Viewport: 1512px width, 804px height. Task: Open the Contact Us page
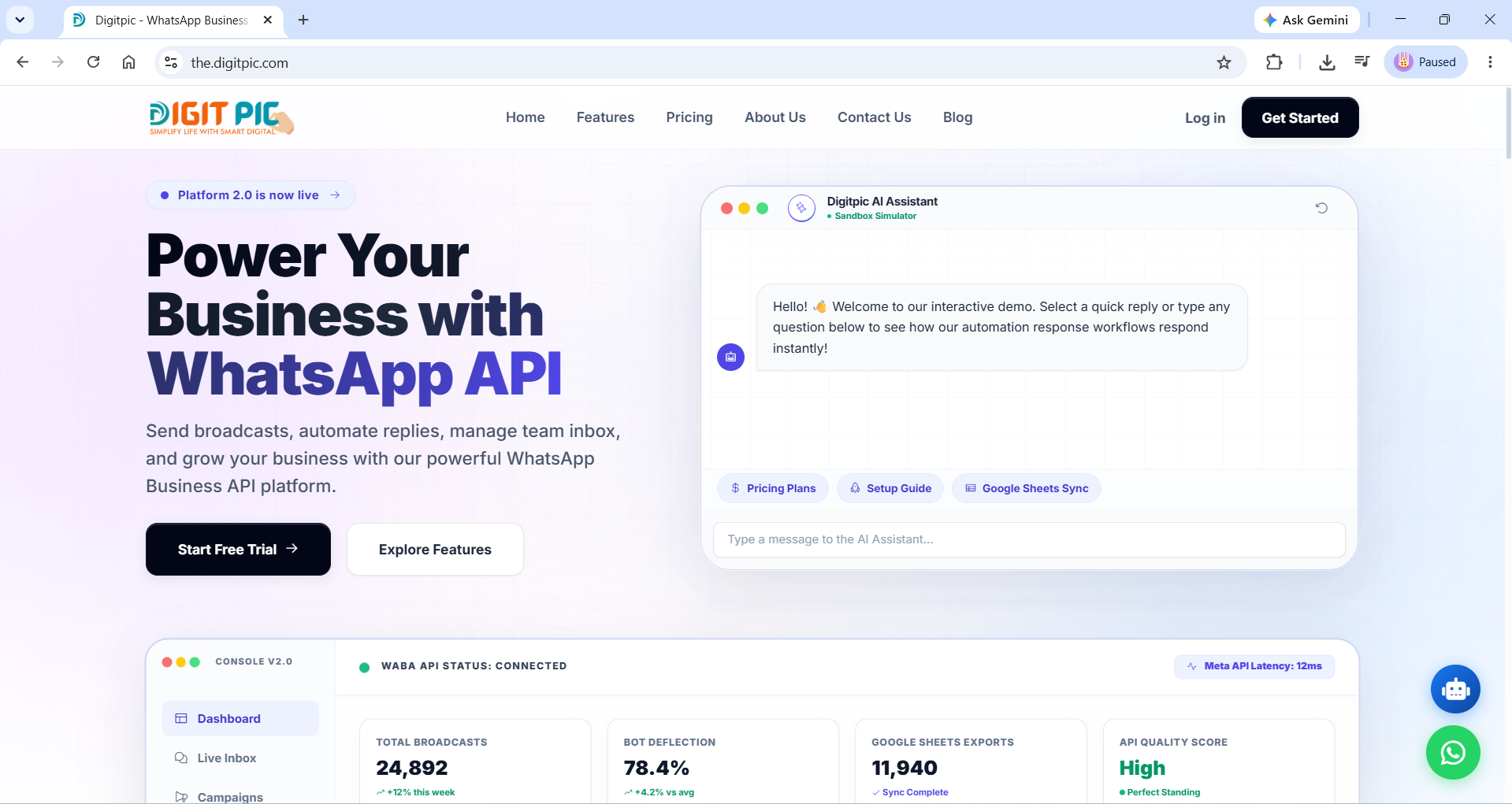[875, 117]
